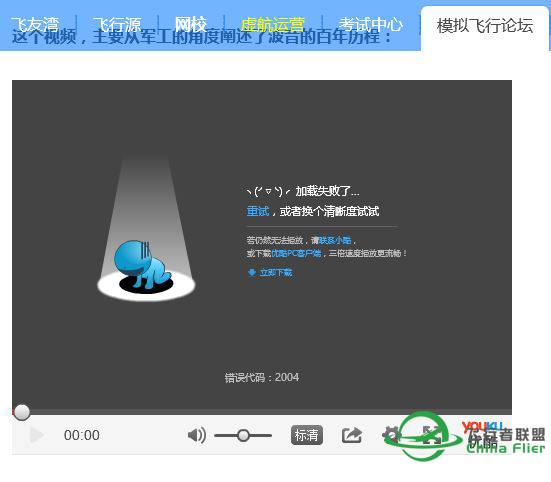The width and height of the screenshot is (551, 482).
Task: Open the 虚航运营 tab
Action: point(273,25)
